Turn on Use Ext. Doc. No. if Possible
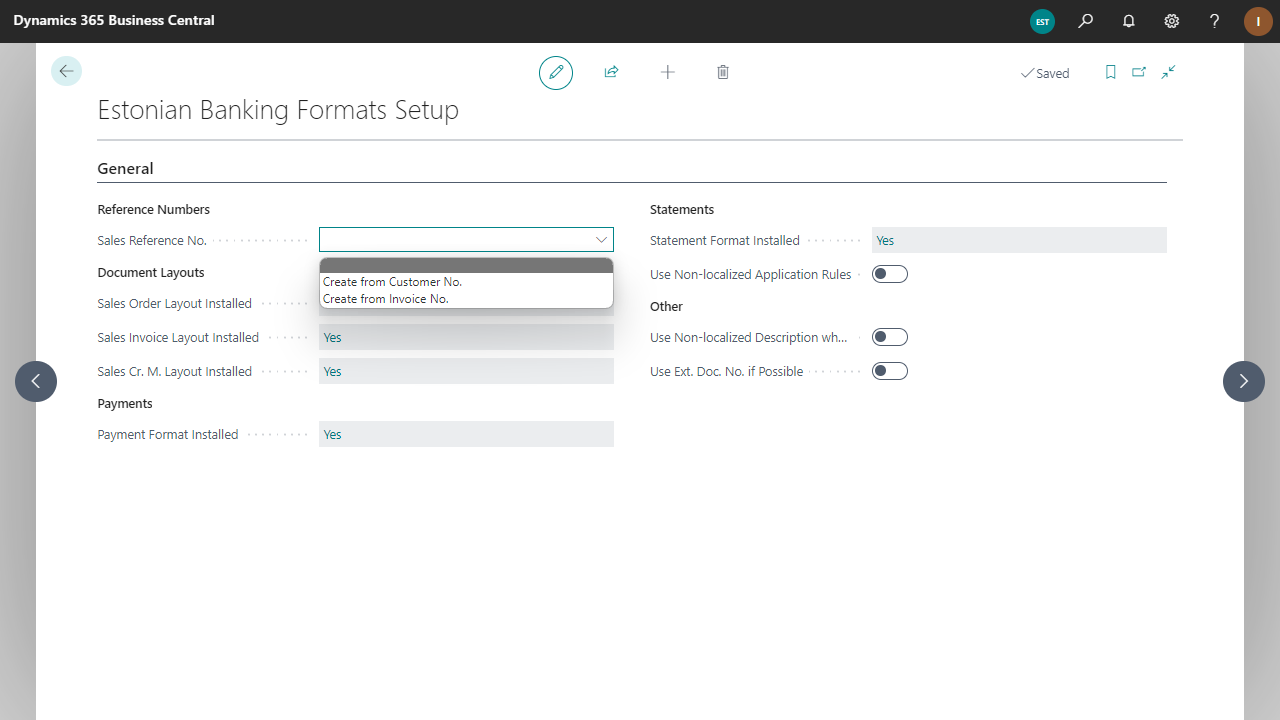Image resolution: width=1280 pixels, height=720 pixels. coord(889,371)
